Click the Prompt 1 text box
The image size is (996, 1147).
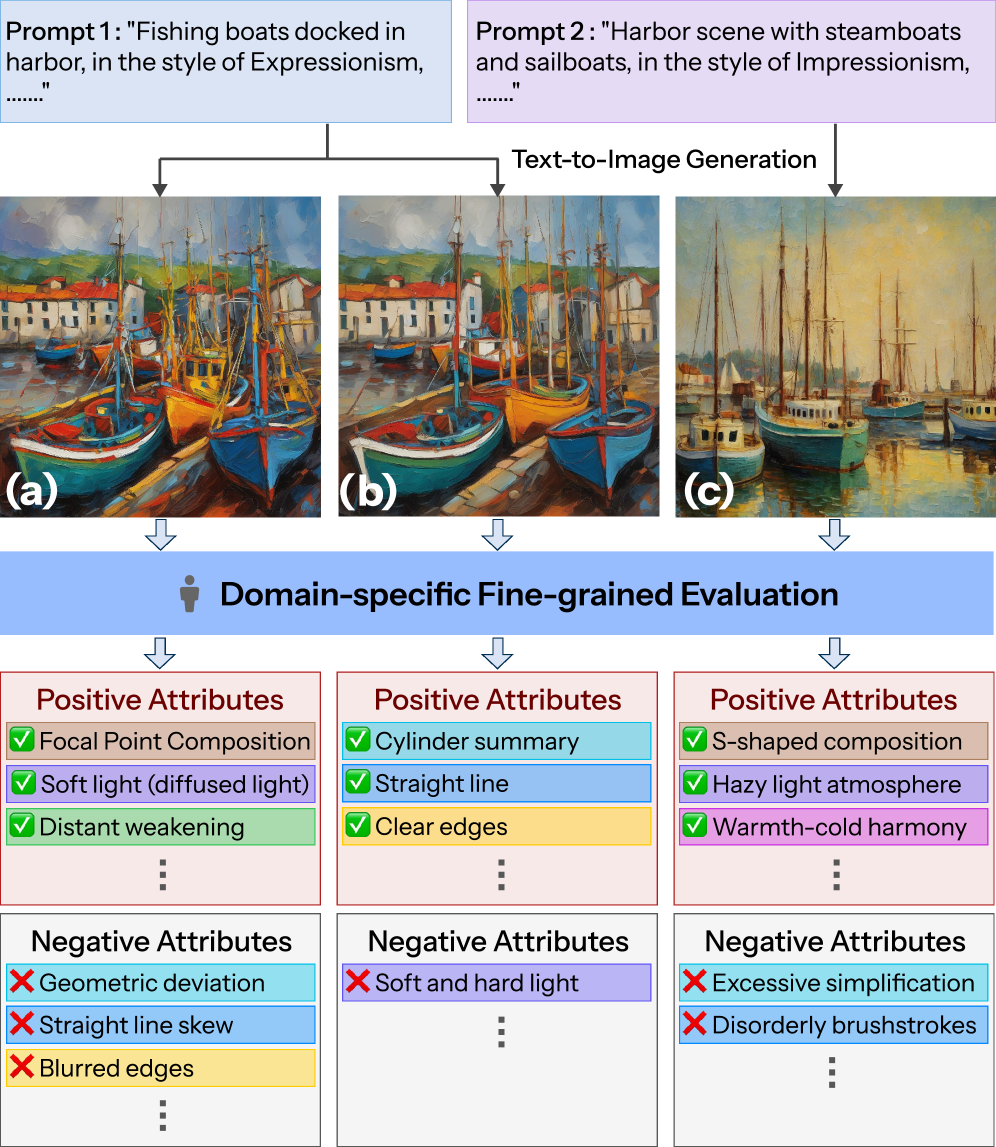tap(226, 61)
